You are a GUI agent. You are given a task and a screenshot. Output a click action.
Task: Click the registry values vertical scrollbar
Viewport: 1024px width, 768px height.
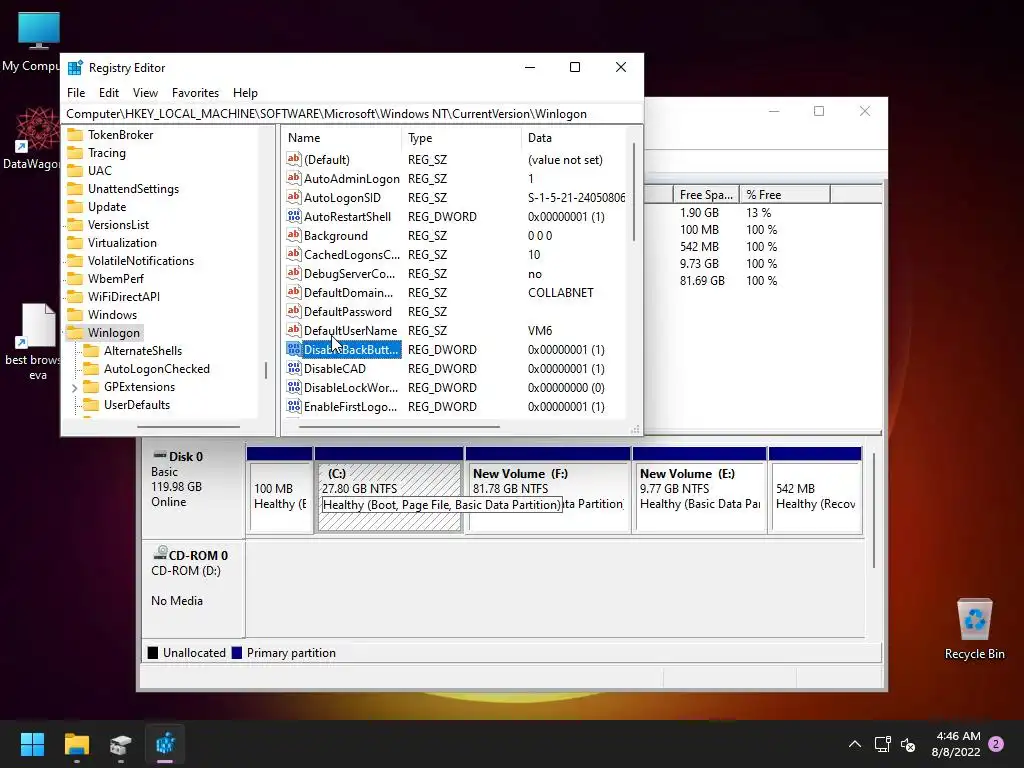coord(633,192)
